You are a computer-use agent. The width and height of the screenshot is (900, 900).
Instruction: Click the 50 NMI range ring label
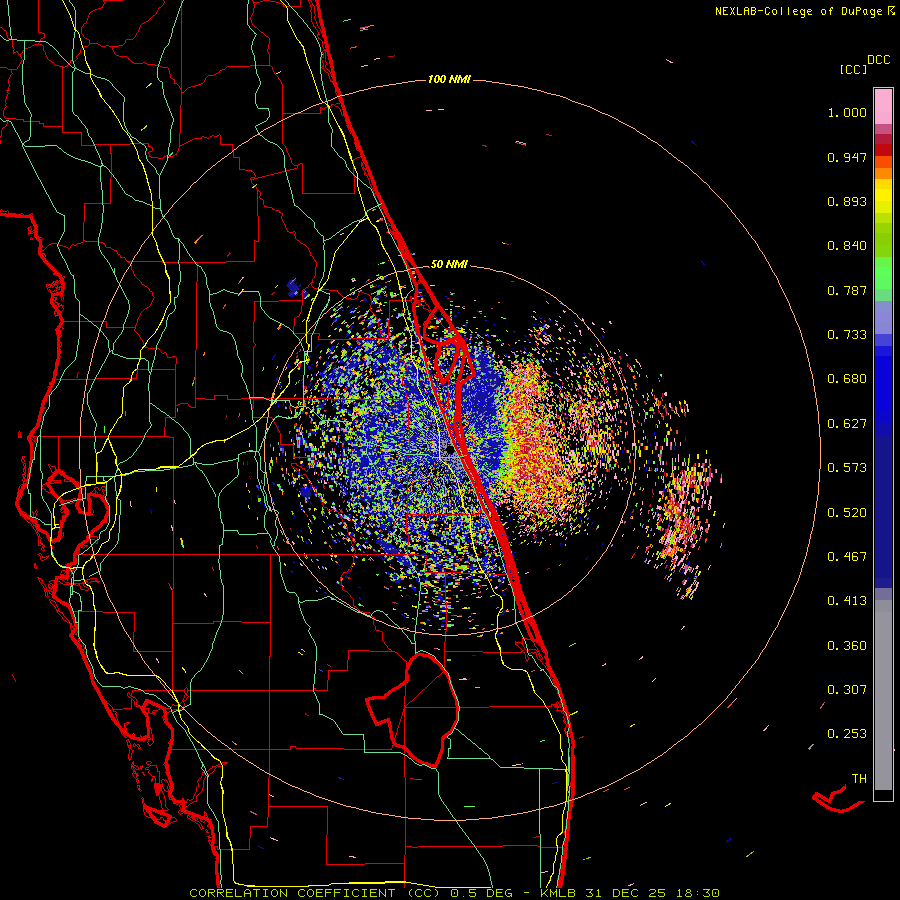tap(449, 264)
